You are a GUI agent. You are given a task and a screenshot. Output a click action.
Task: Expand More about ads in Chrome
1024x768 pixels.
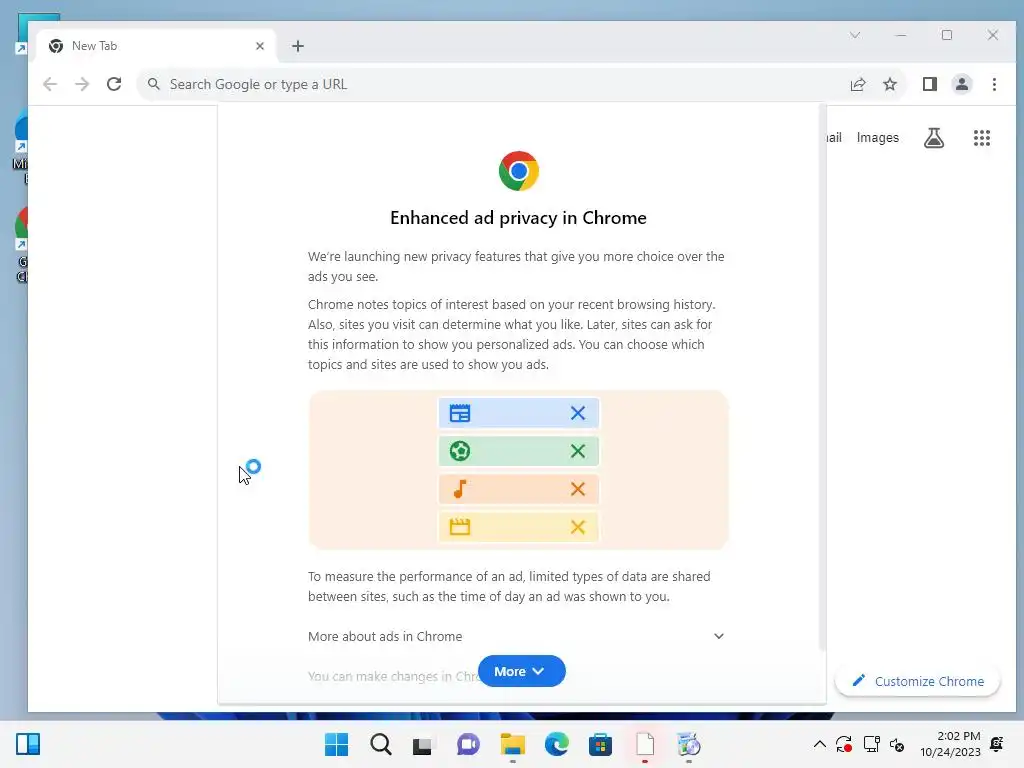click(516, 636)
